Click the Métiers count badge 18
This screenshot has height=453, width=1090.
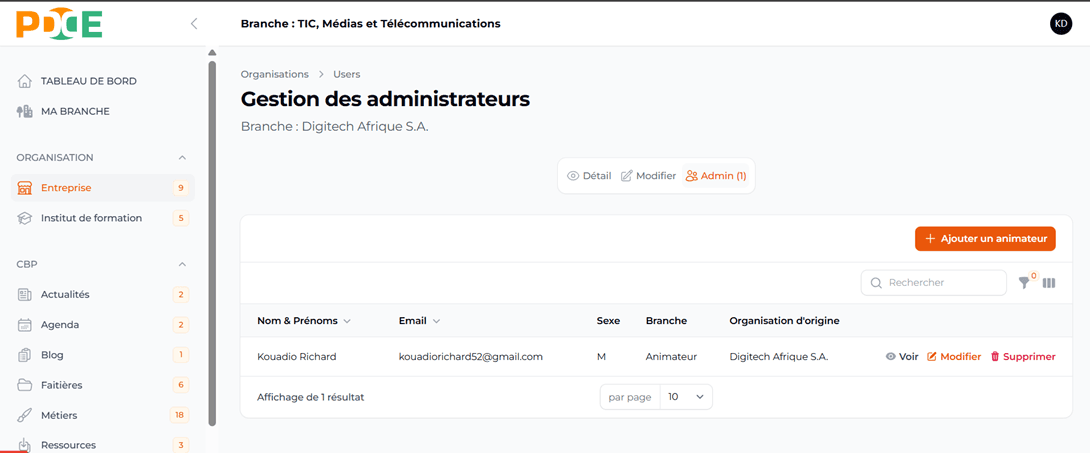[x=179, y=415]
